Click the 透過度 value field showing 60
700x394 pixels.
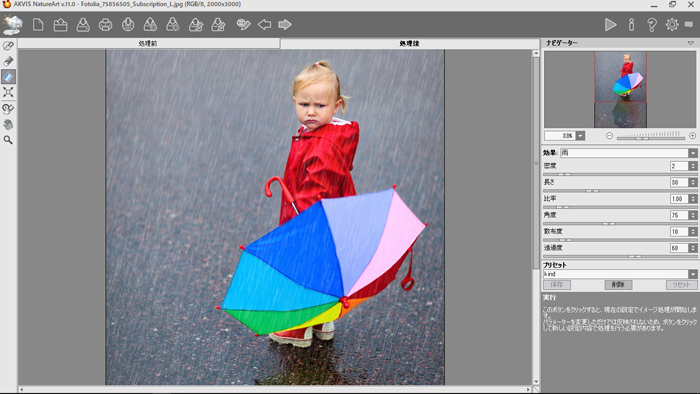(679, 248)
